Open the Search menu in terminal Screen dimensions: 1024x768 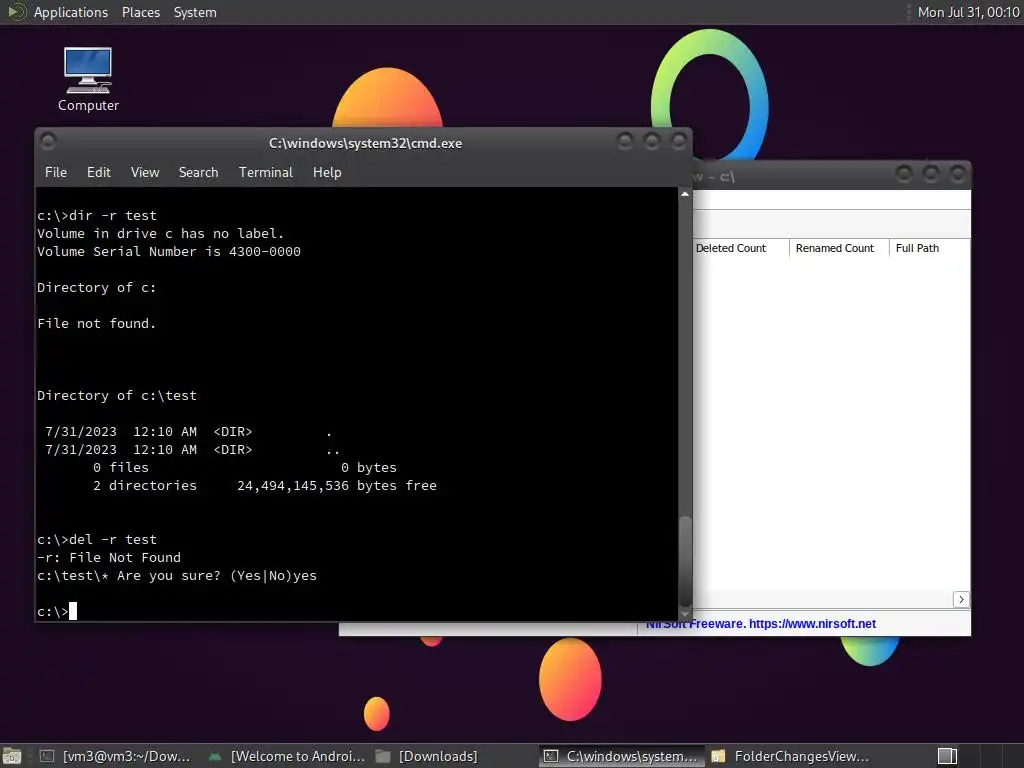pos(199,172)
